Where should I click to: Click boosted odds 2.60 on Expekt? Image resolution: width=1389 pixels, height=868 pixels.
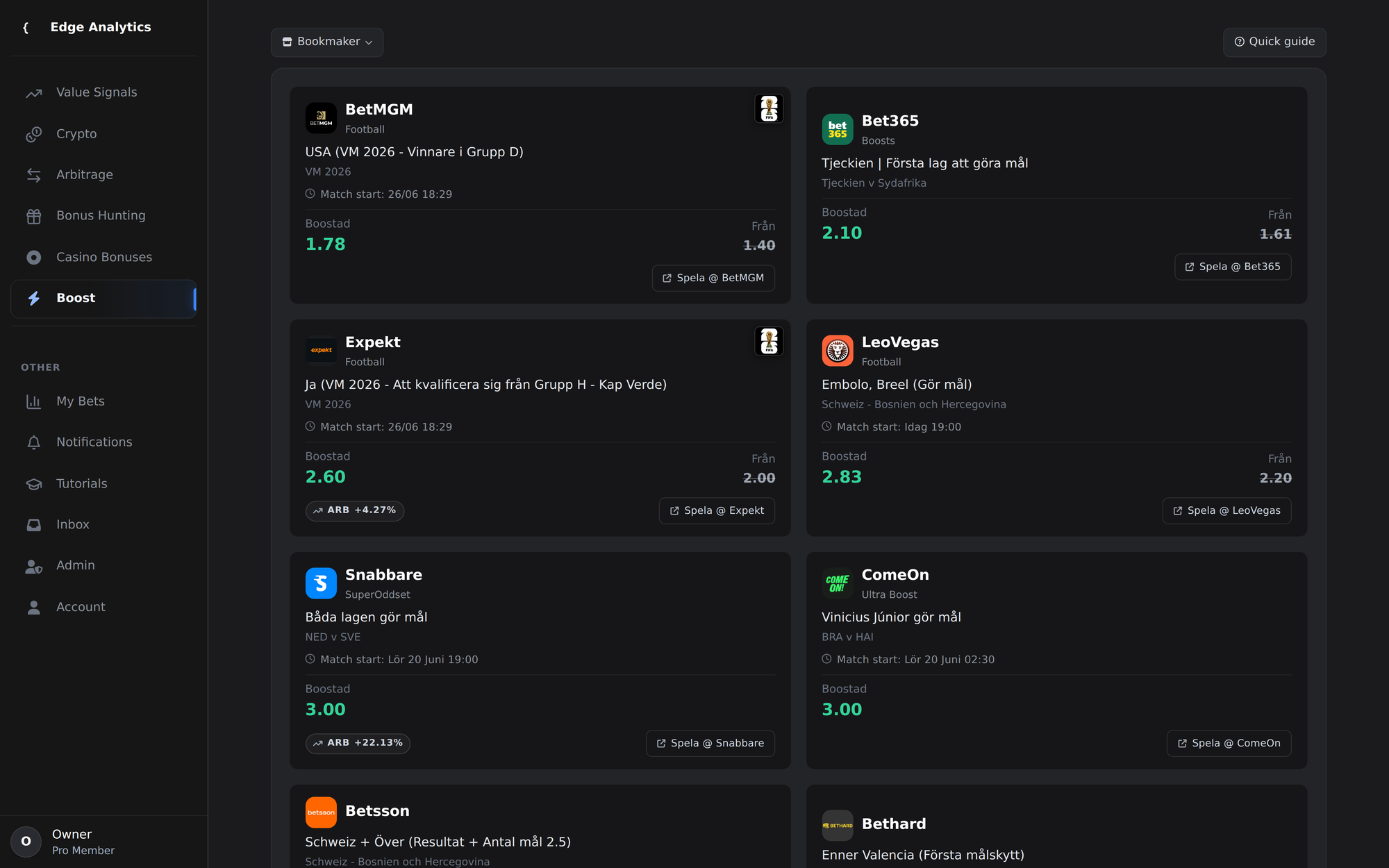325,478
